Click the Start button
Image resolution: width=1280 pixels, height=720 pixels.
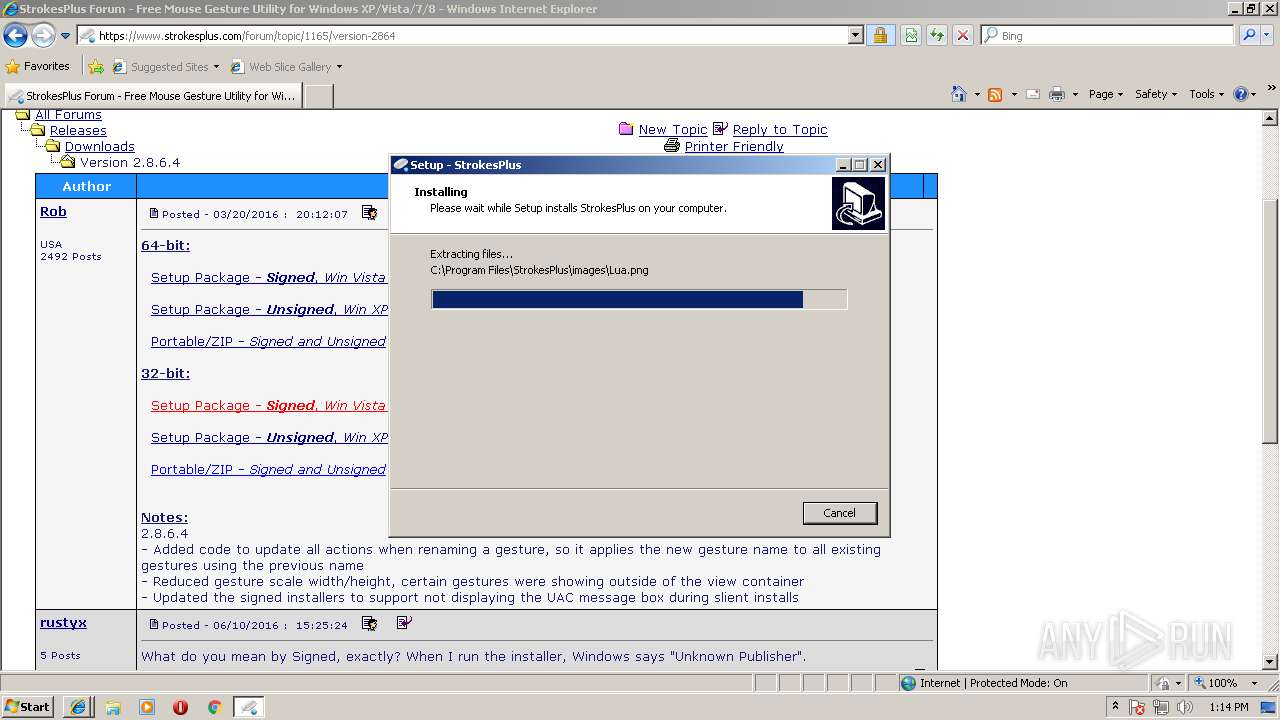[x=28, y=707]
